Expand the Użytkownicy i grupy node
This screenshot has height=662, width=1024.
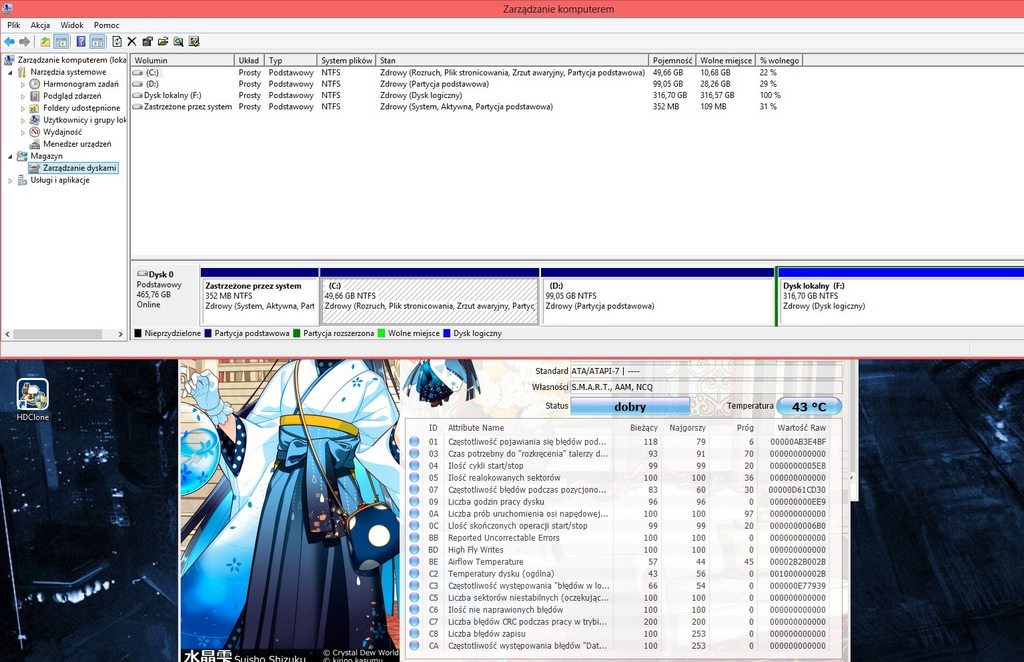pos(23,120)
